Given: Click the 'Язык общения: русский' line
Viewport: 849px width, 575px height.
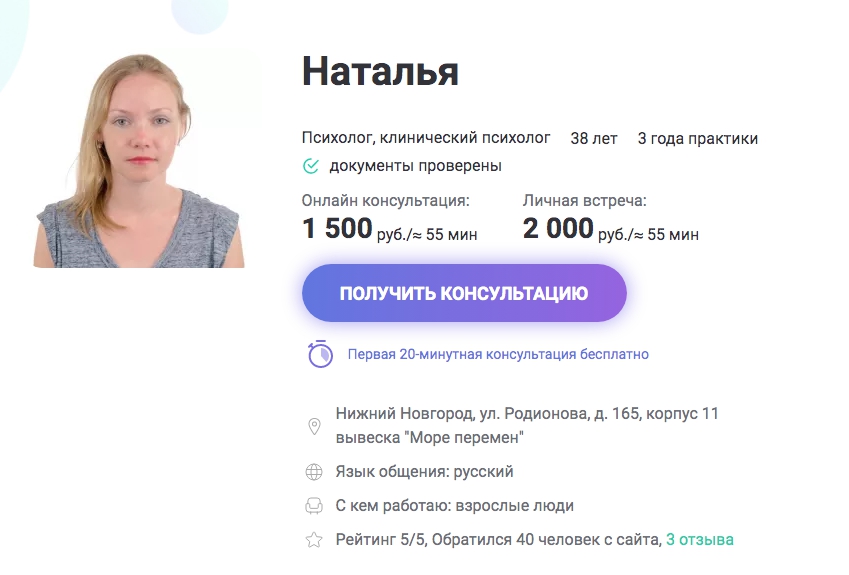Looking at the screenshot, I should pos(424,472).
